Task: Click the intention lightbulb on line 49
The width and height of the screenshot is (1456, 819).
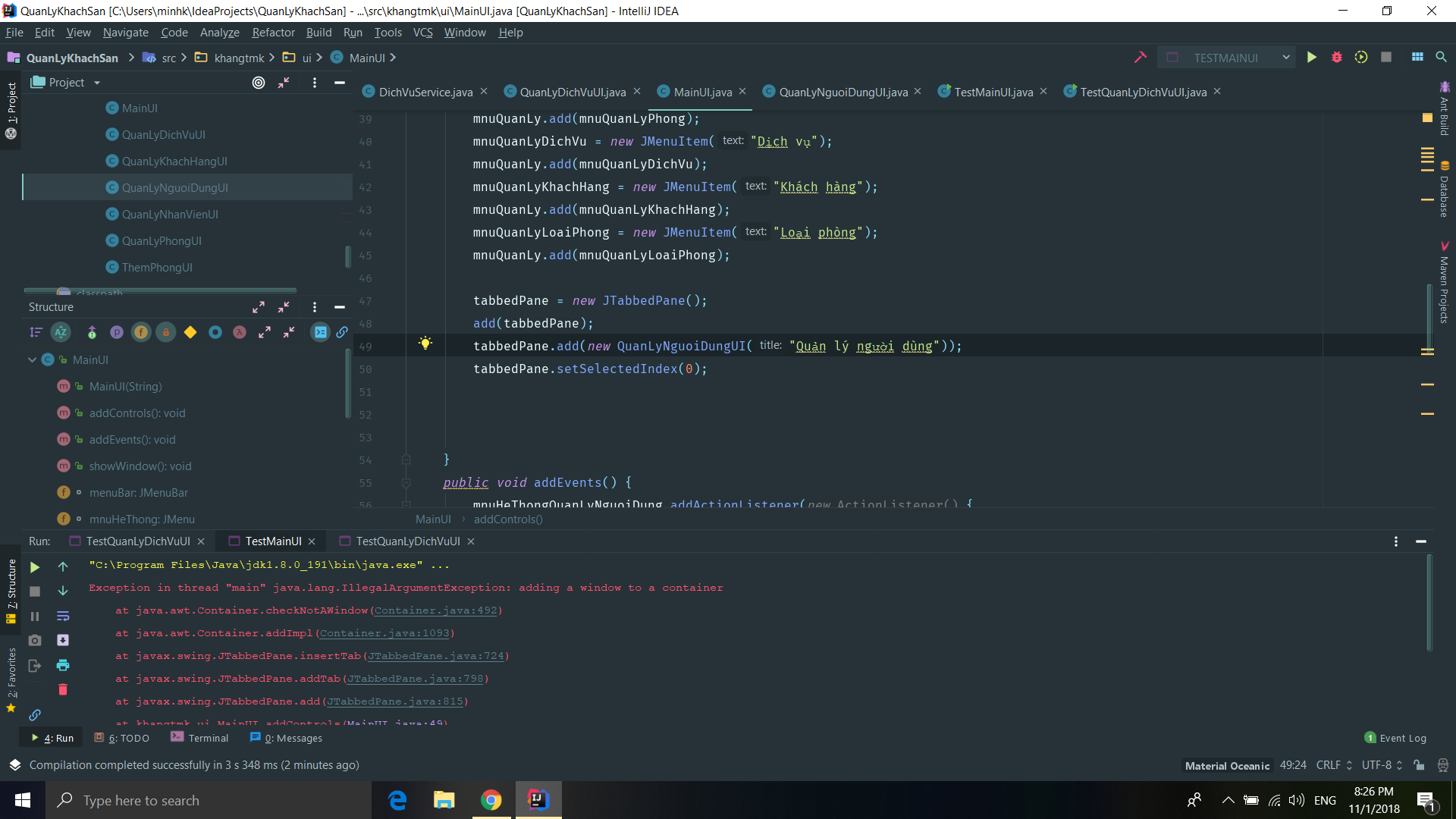Action: point(425,344)
